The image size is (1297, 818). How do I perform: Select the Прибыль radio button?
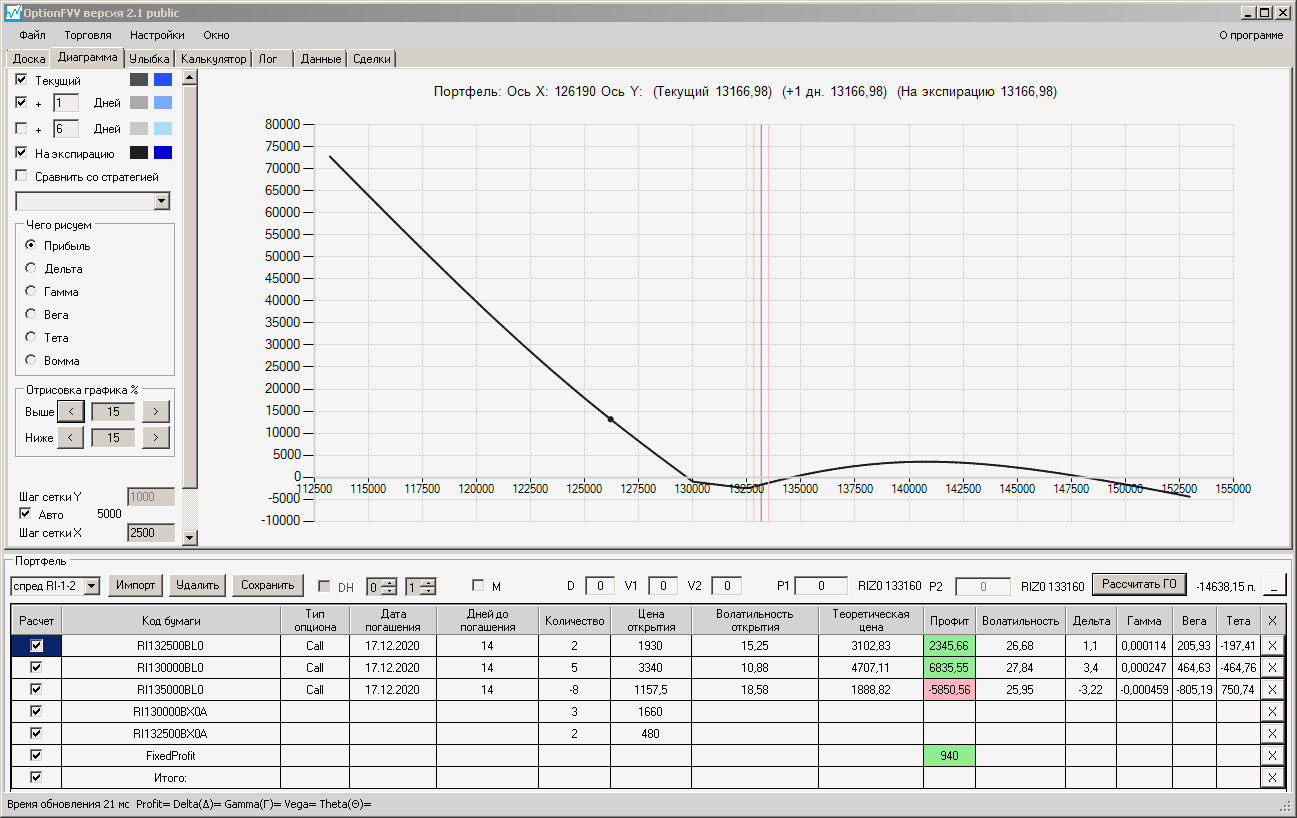[31, 246]
